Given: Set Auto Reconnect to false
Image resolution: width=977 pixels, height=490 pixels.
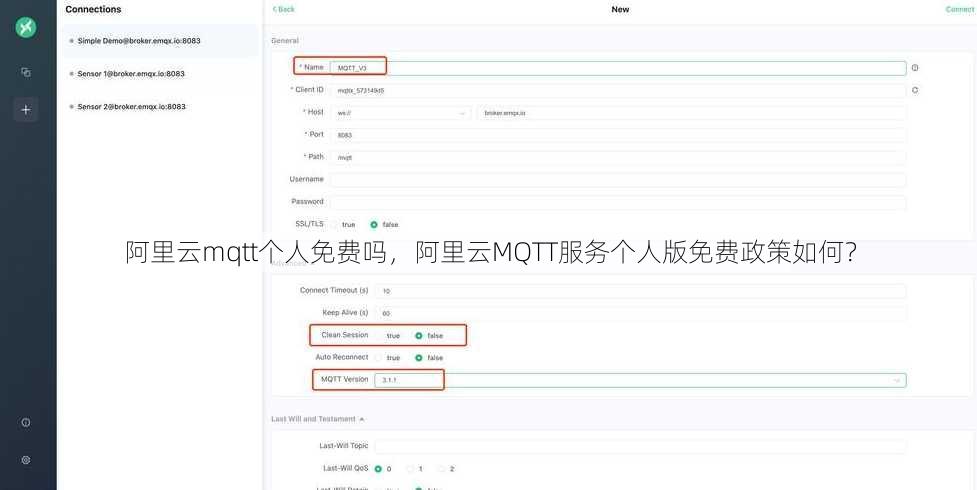Looking at the screenshot, I should click(429, 358).
